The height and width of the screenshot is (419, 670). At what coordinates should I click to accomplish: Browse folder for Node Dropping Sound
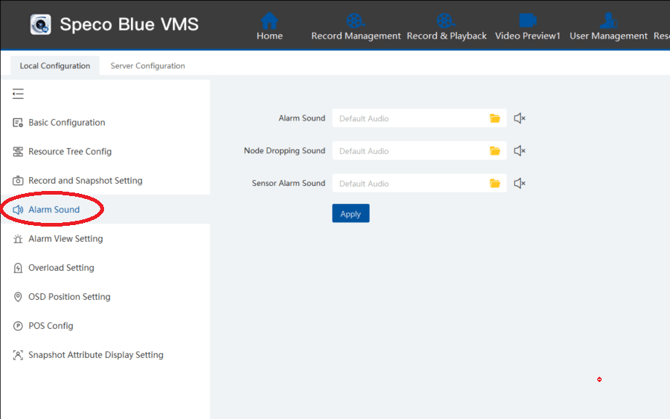pos(495,151)
